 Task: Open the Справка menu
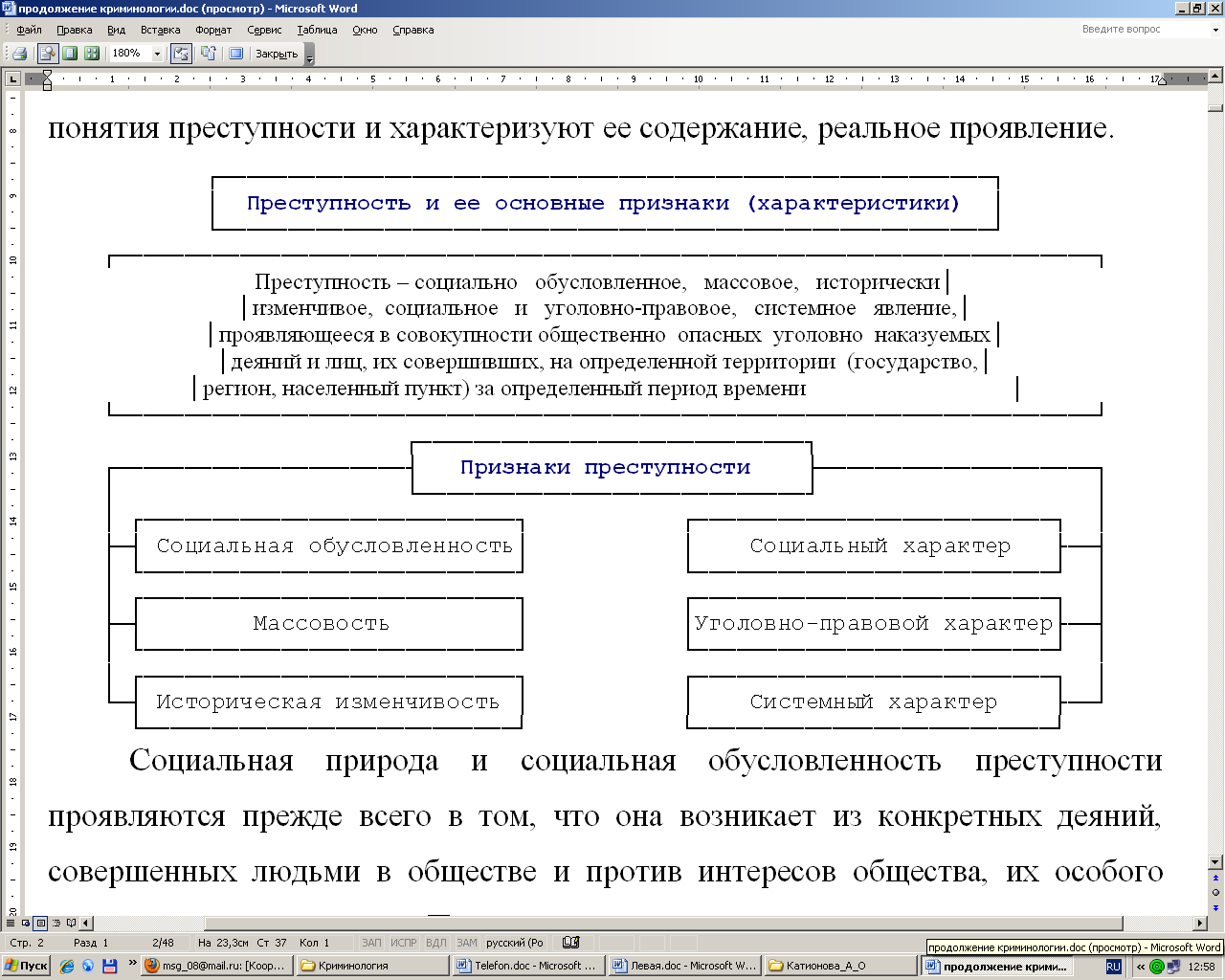click(413, 30)
